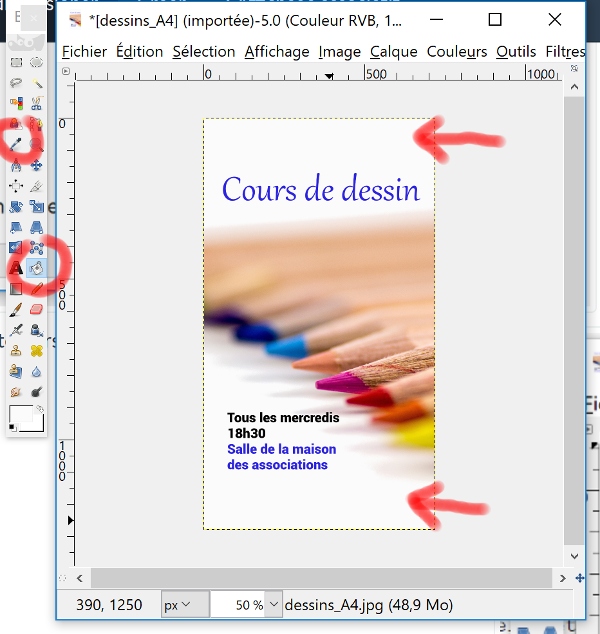The image size is (600, 634).
Task: Select the Rectangle Select tool
Action: click(x=16, y=62)
